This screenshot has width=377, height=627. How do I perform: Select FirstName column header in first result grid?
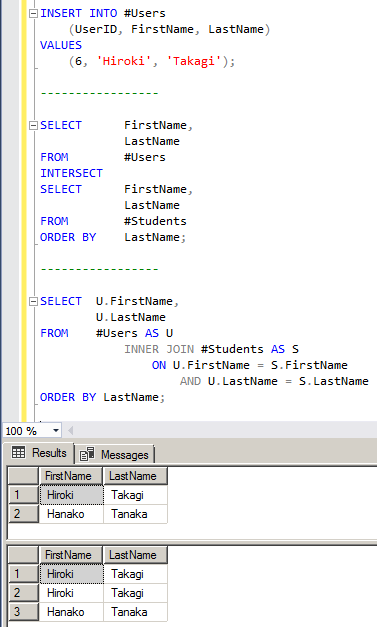tap(71, 476)
